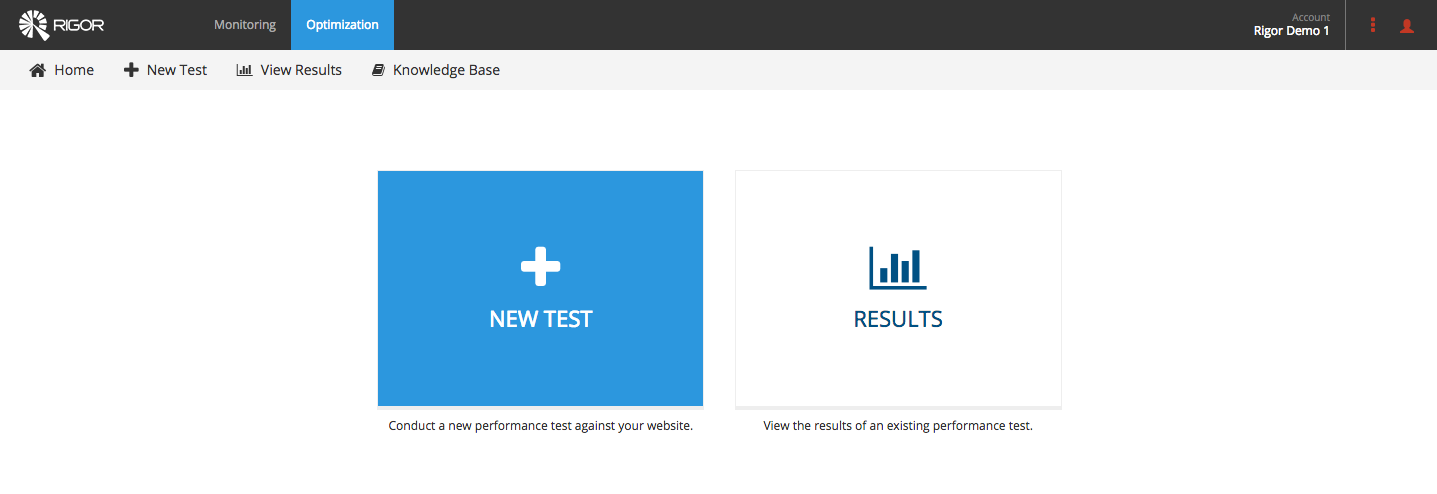Viewport: 1437px width, 494px height.
Task: Click the large bar chart icon in Results tile
Action: click(898, 267)
